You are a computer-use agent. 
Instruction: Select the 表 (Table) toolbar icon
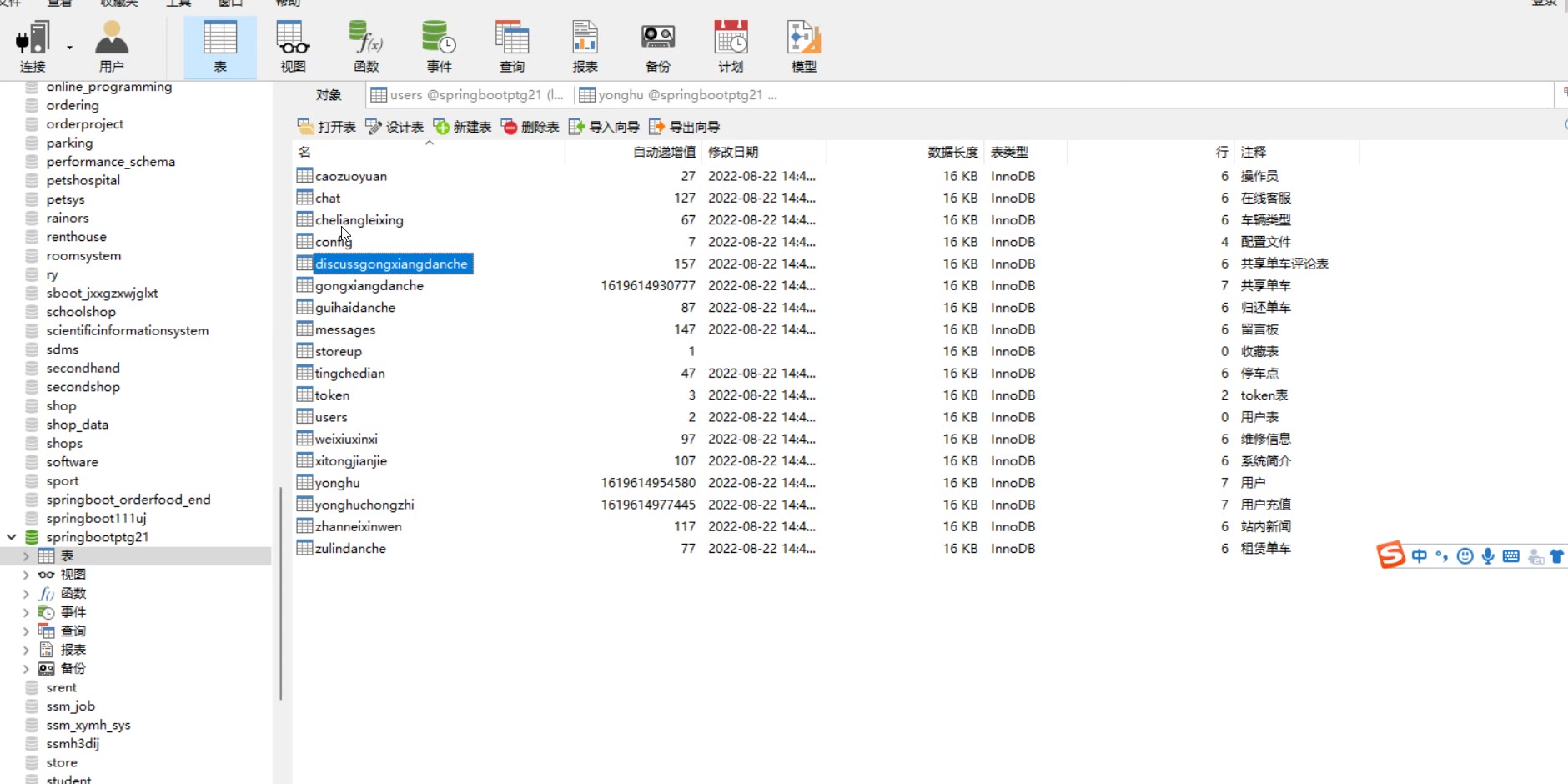pos(220,47)
